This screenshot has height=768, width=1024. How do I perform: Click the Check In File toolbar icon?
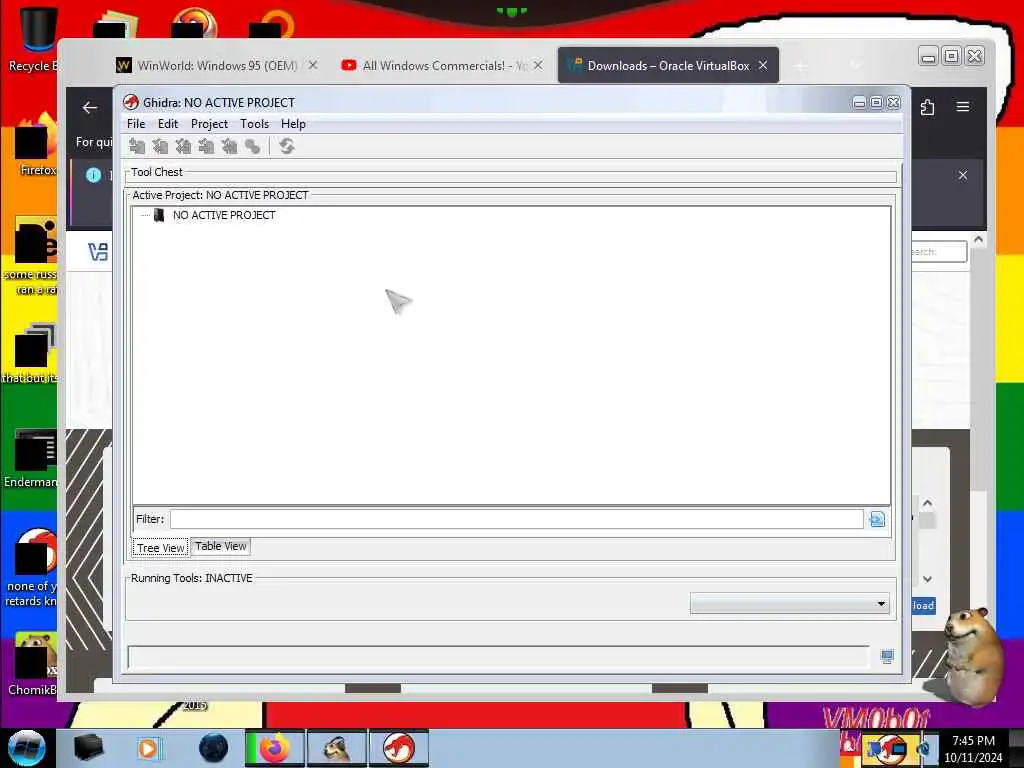coord(206,146)
